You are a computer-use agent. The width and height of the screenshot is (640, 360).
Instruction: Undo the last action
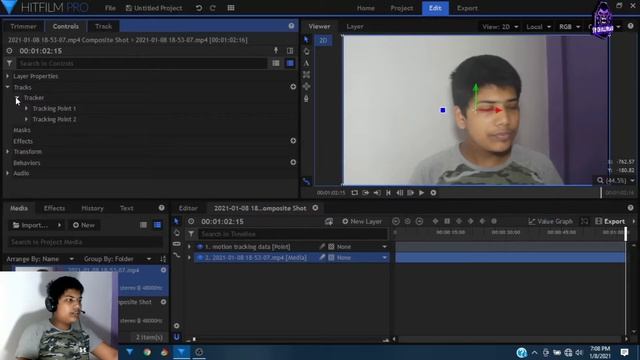[x=199, y=8]
